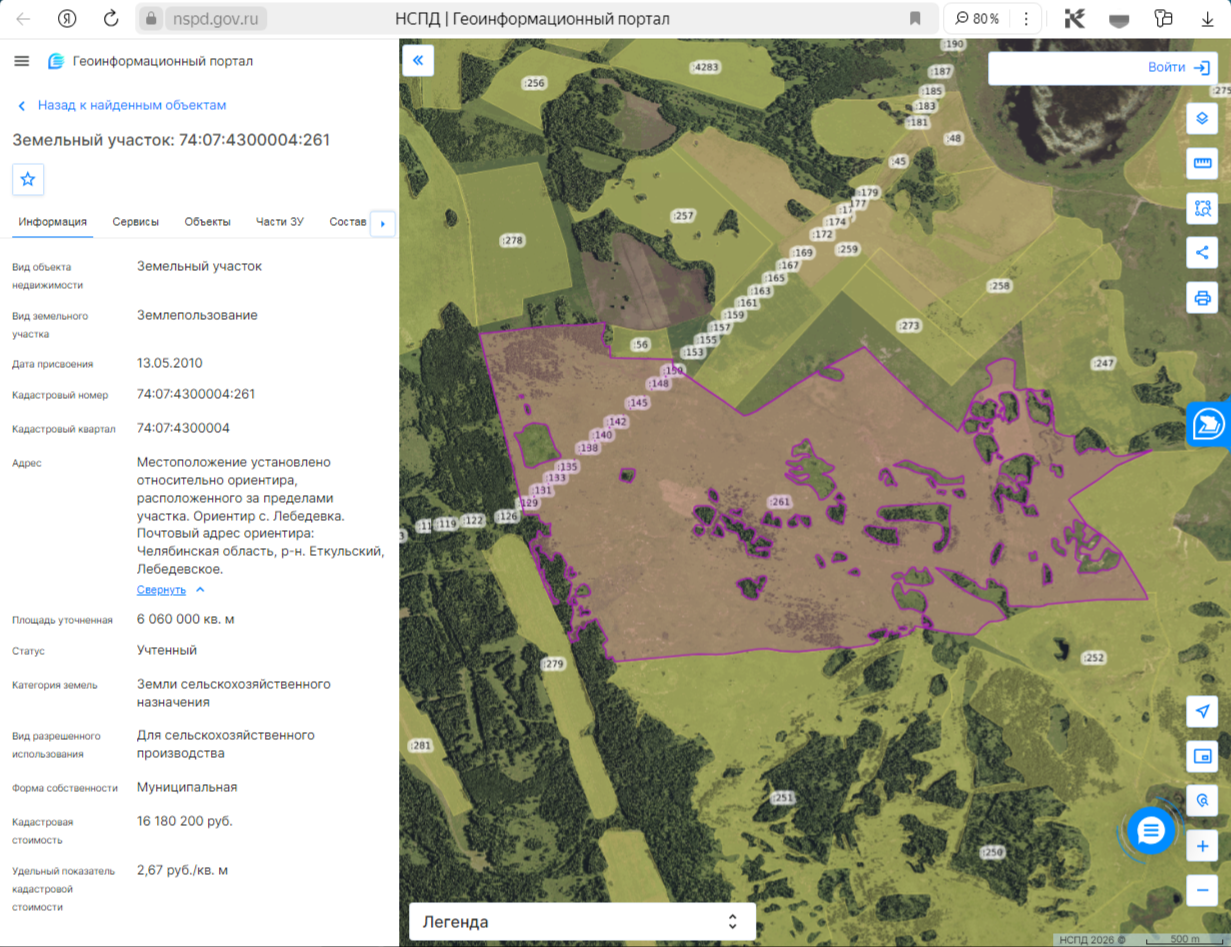This screenshot has height=947, width=1231.
Task: Add the land plot to favorites
Action: point(28,179)
